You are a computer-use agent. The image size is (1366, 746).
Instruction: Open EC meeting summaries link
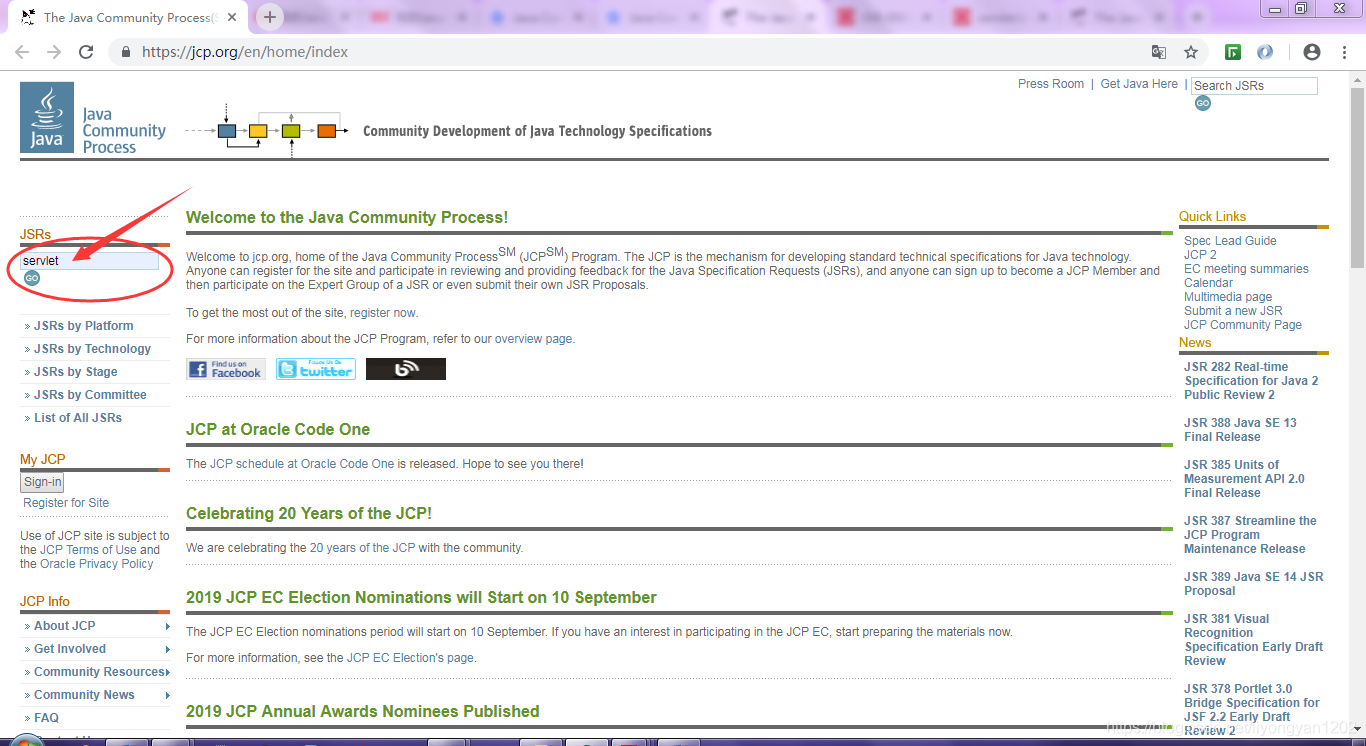1246,269
